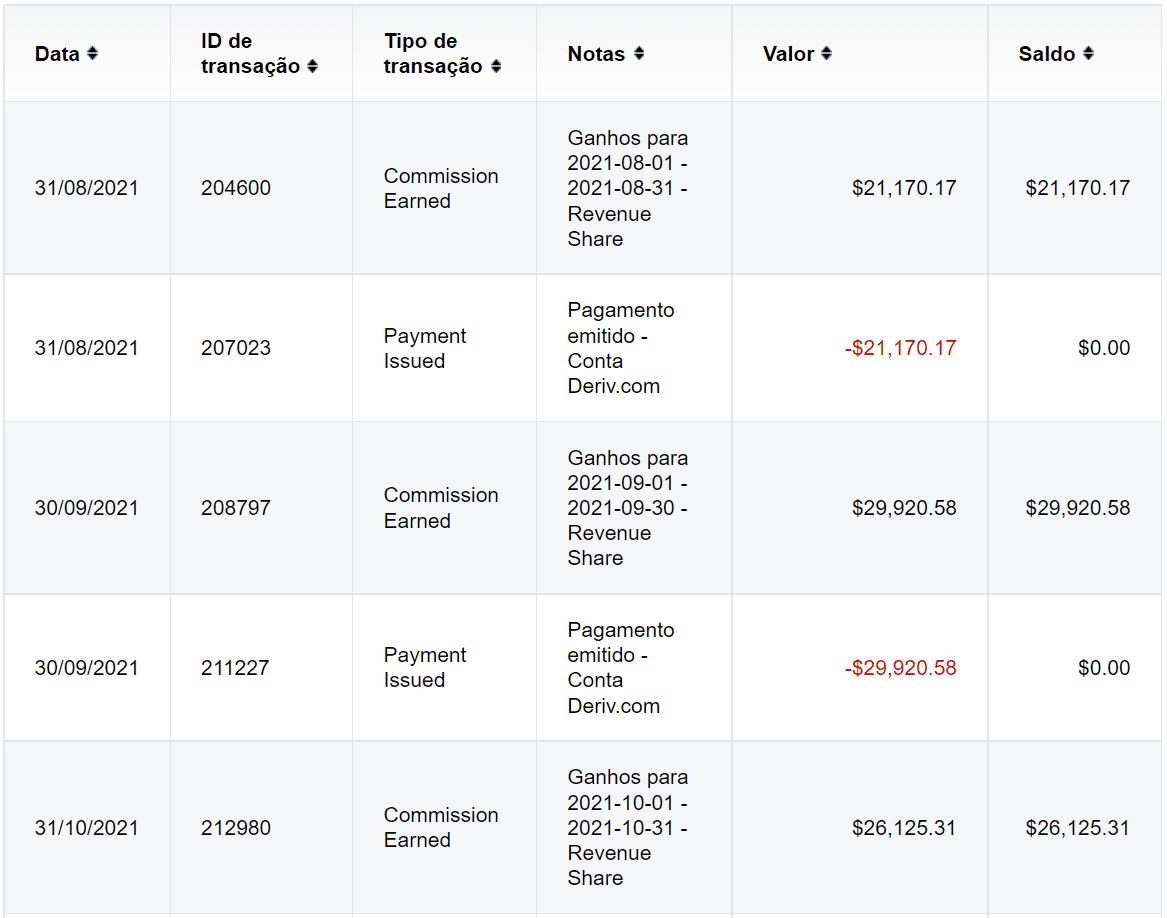
Task: Click the Tipo de transação sort arrows
Action: pyautogui.click(x=496, y=67)
